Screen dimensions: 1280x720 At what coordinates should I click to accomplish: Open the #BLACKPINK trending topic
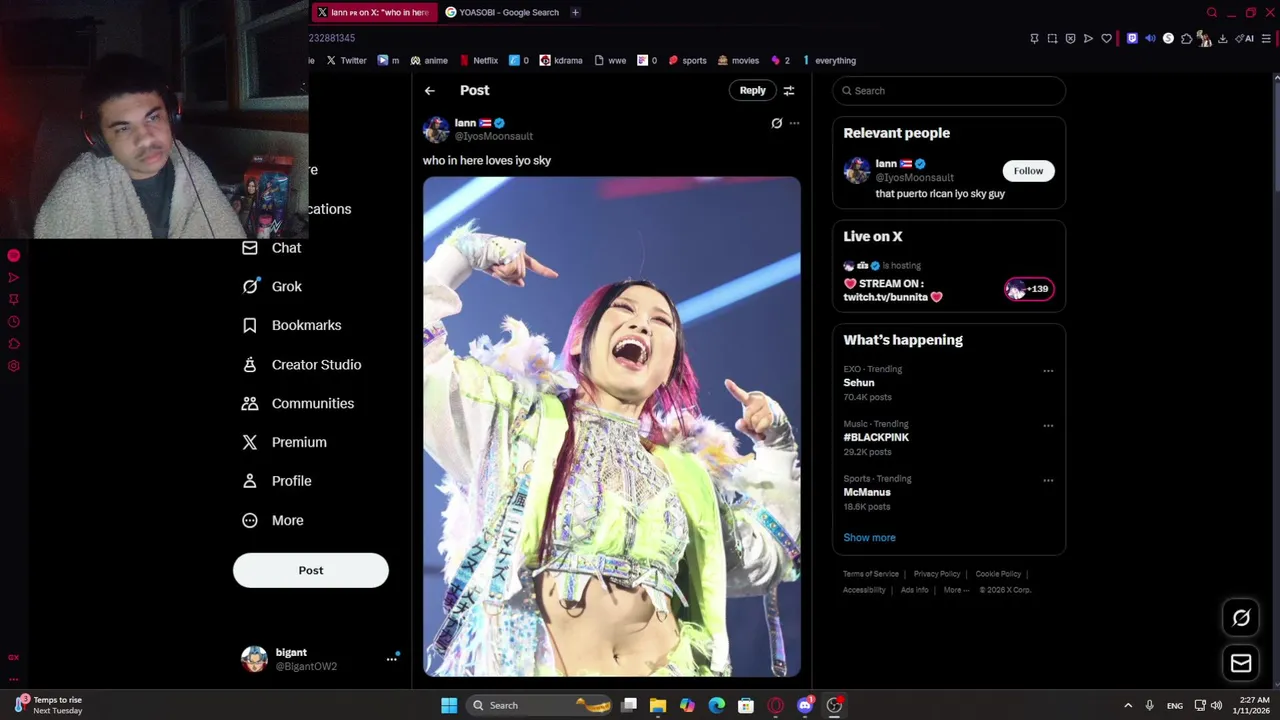click(x=876, y=437)
